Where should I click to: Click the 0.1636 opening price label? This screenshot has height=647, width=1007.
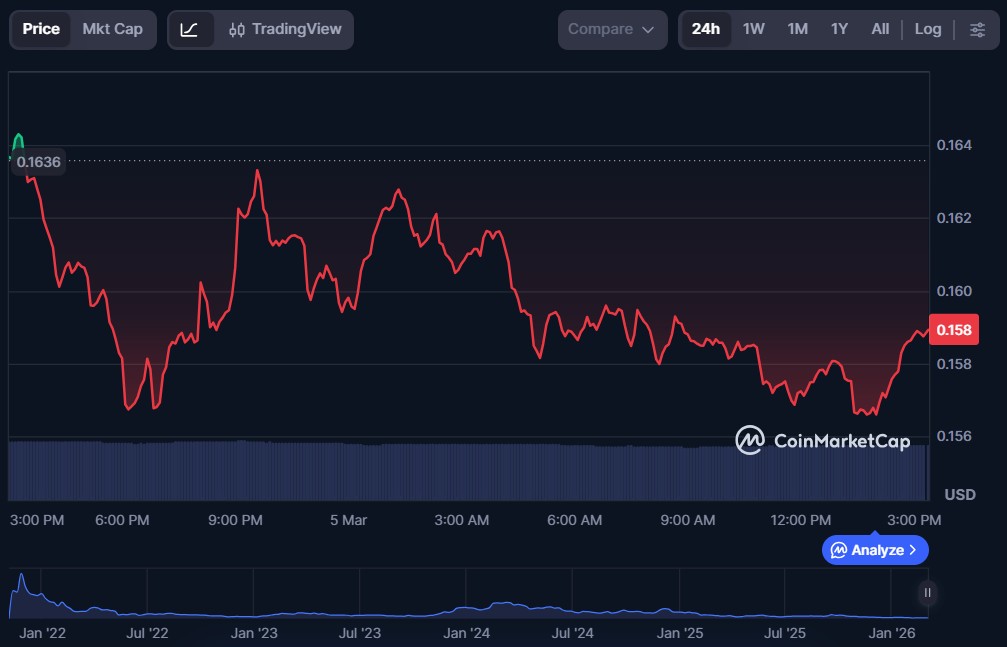39,161
